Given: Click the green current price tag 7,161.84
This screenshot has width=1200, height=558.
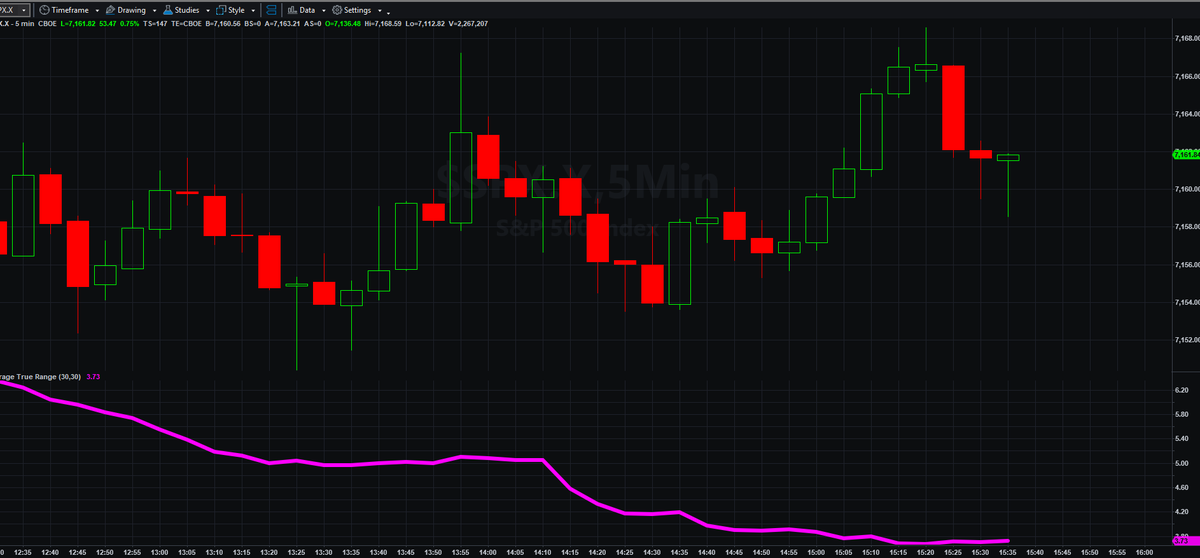Looking at the screenshot, I should [1184, 154].
